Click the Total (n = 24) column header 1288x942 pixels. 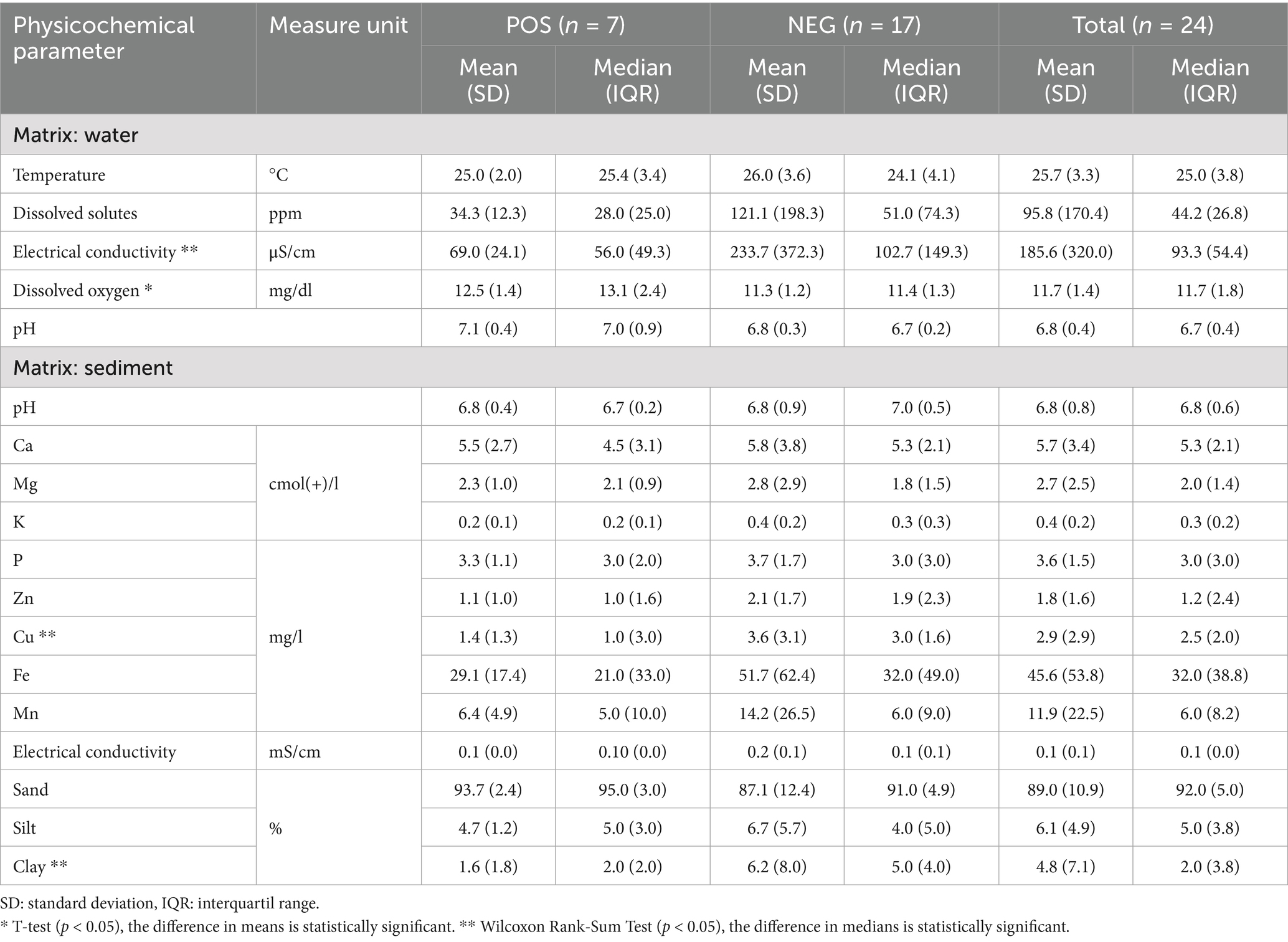tap(1142, 25)
